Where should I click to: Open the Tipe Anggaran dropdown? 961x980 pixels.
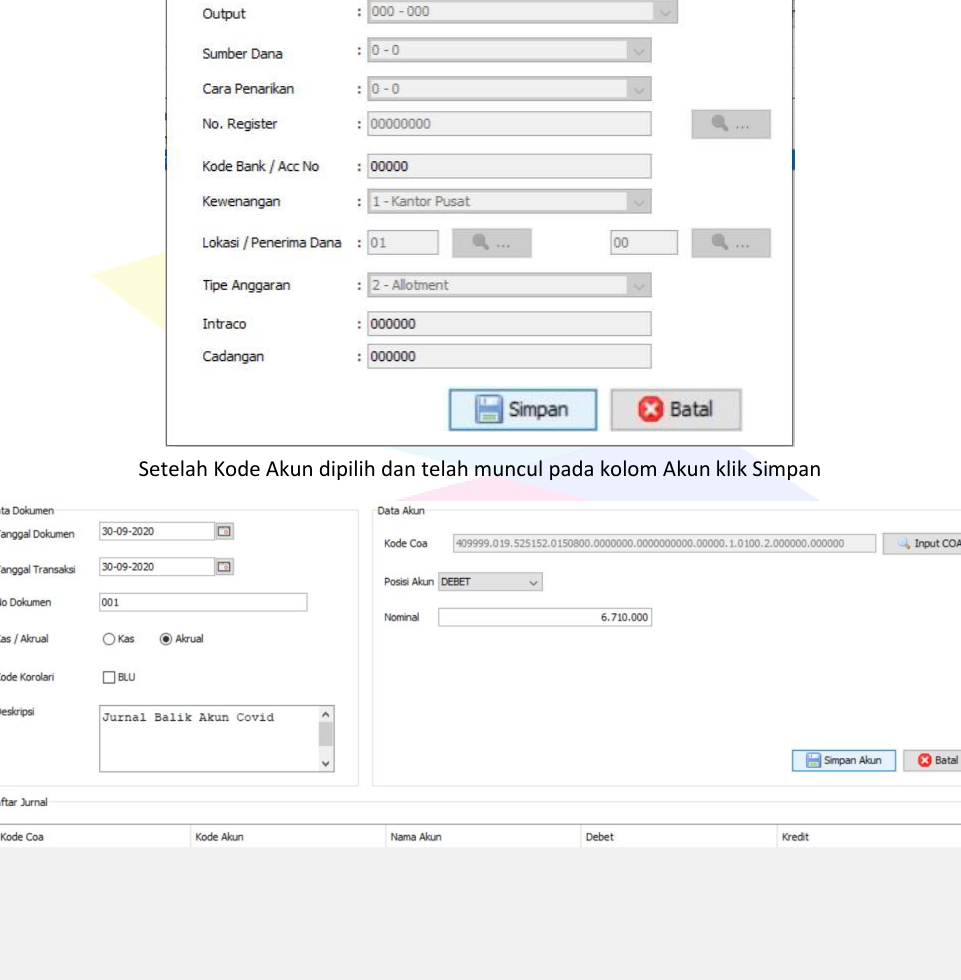point(638,286)
